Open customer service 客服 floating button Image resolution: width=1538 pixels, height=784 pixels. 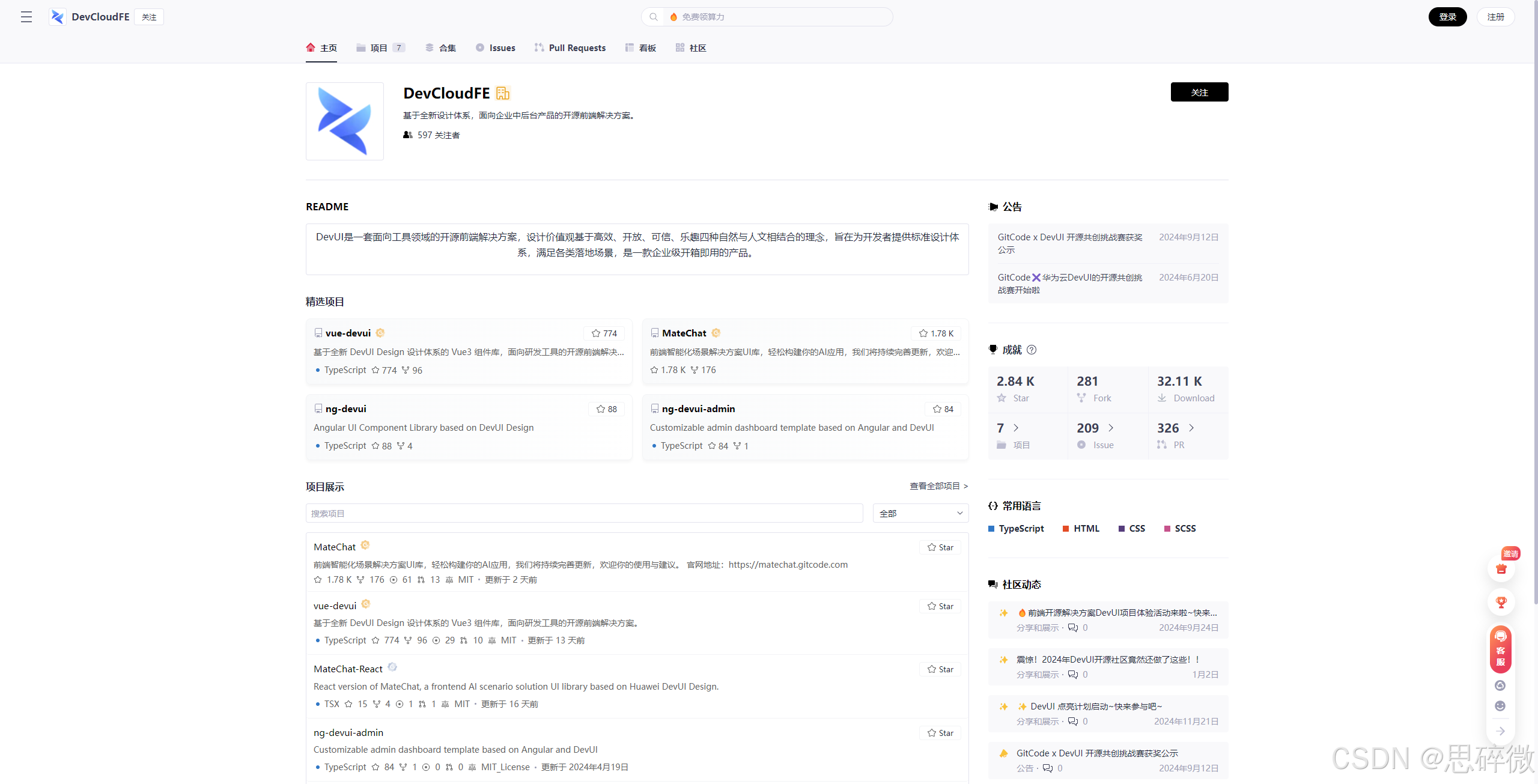coord(1501,649)
